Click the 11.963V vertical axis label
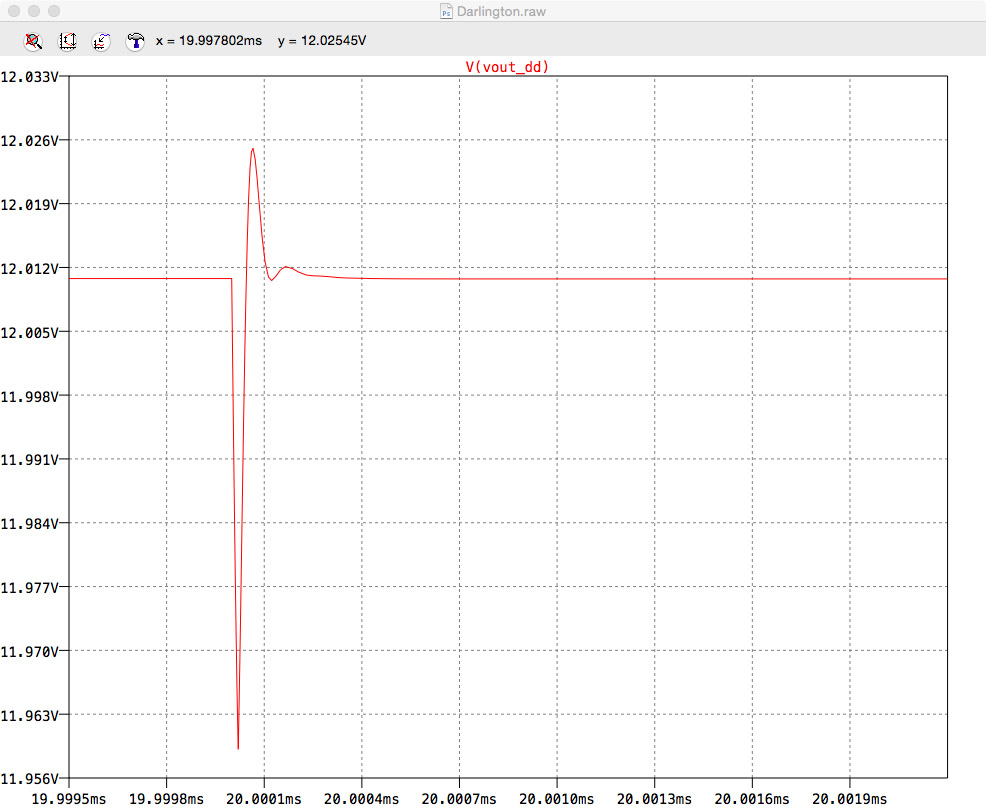 30,716
